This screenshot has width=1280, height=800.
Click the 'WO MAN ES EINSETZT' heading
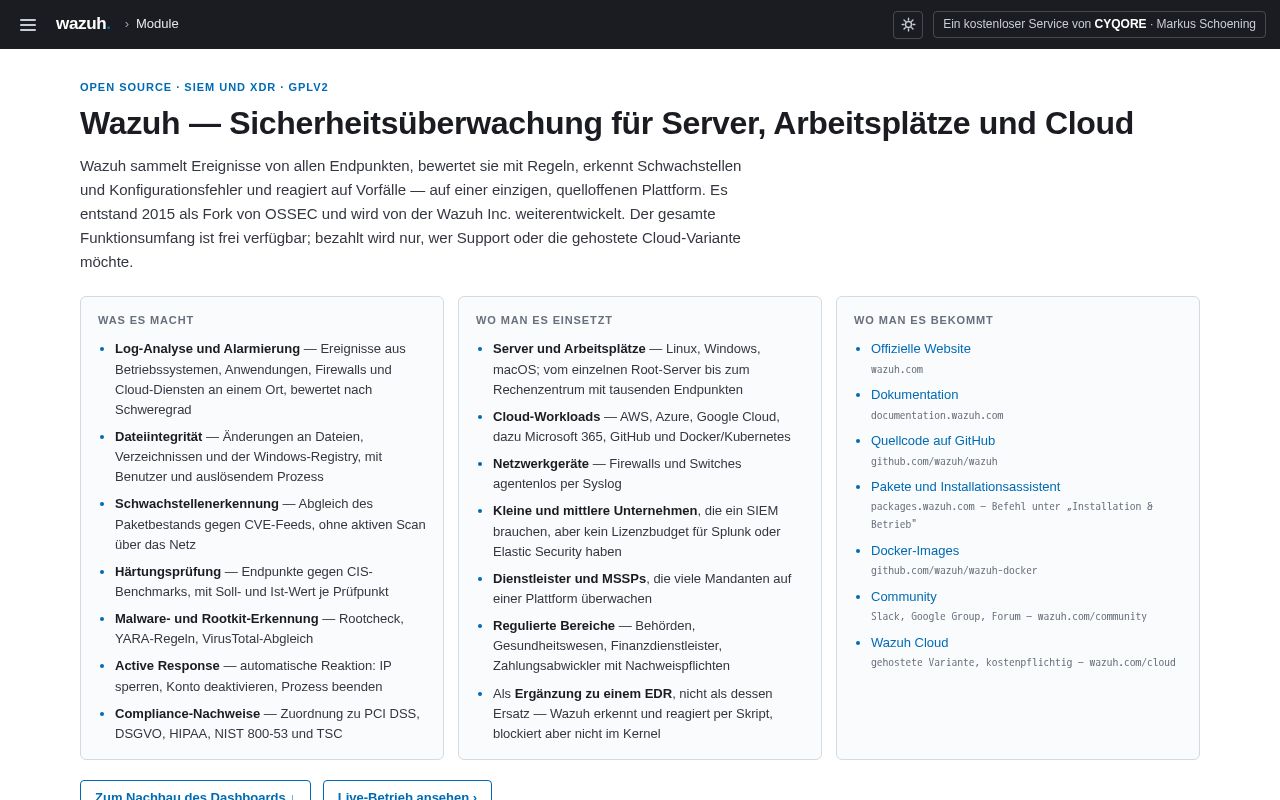(x=544, y=320)
